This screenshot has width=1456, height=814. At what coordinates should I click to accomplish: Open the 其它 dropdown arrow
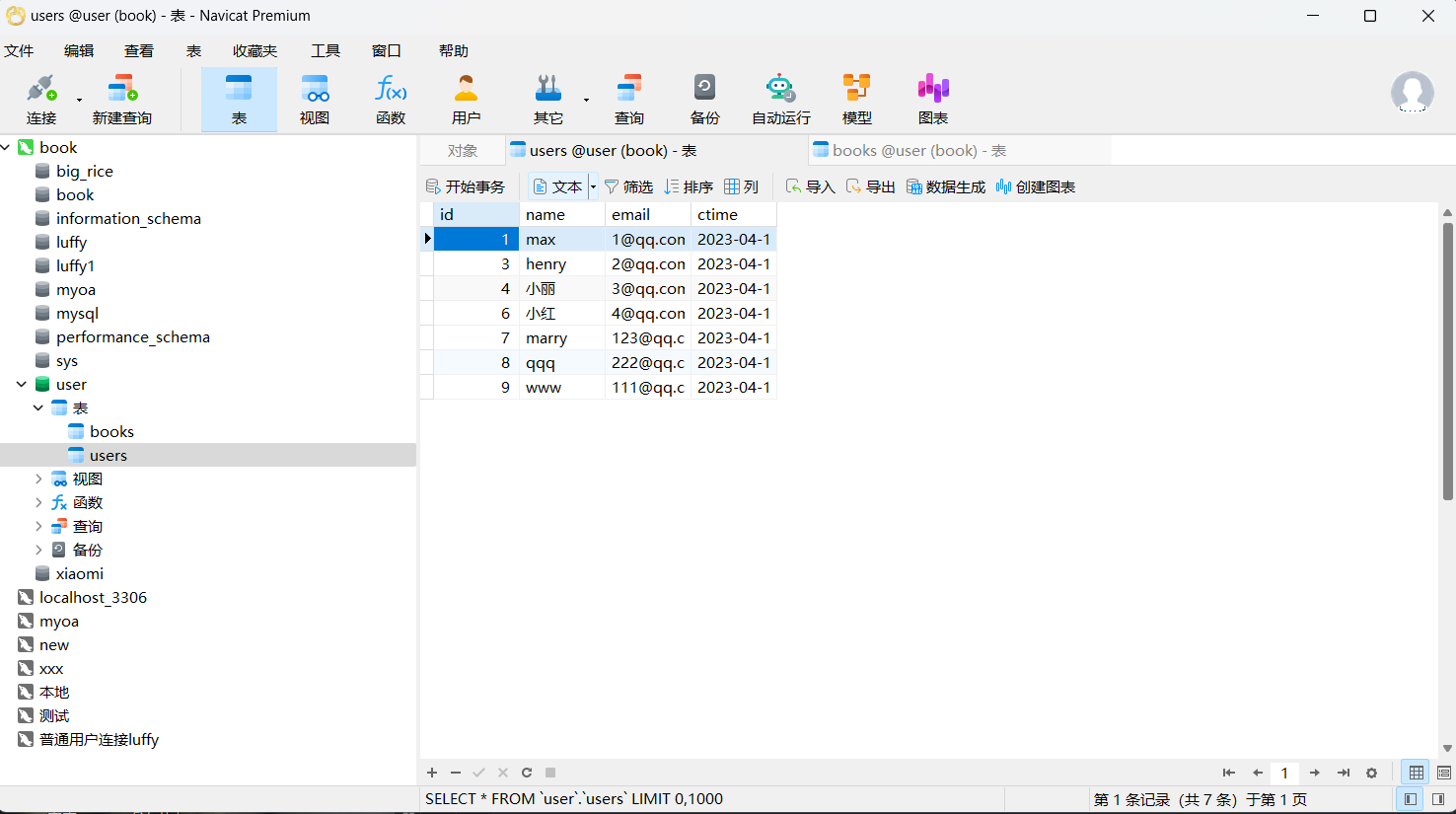pyautogui.click(x=586, y=100)
